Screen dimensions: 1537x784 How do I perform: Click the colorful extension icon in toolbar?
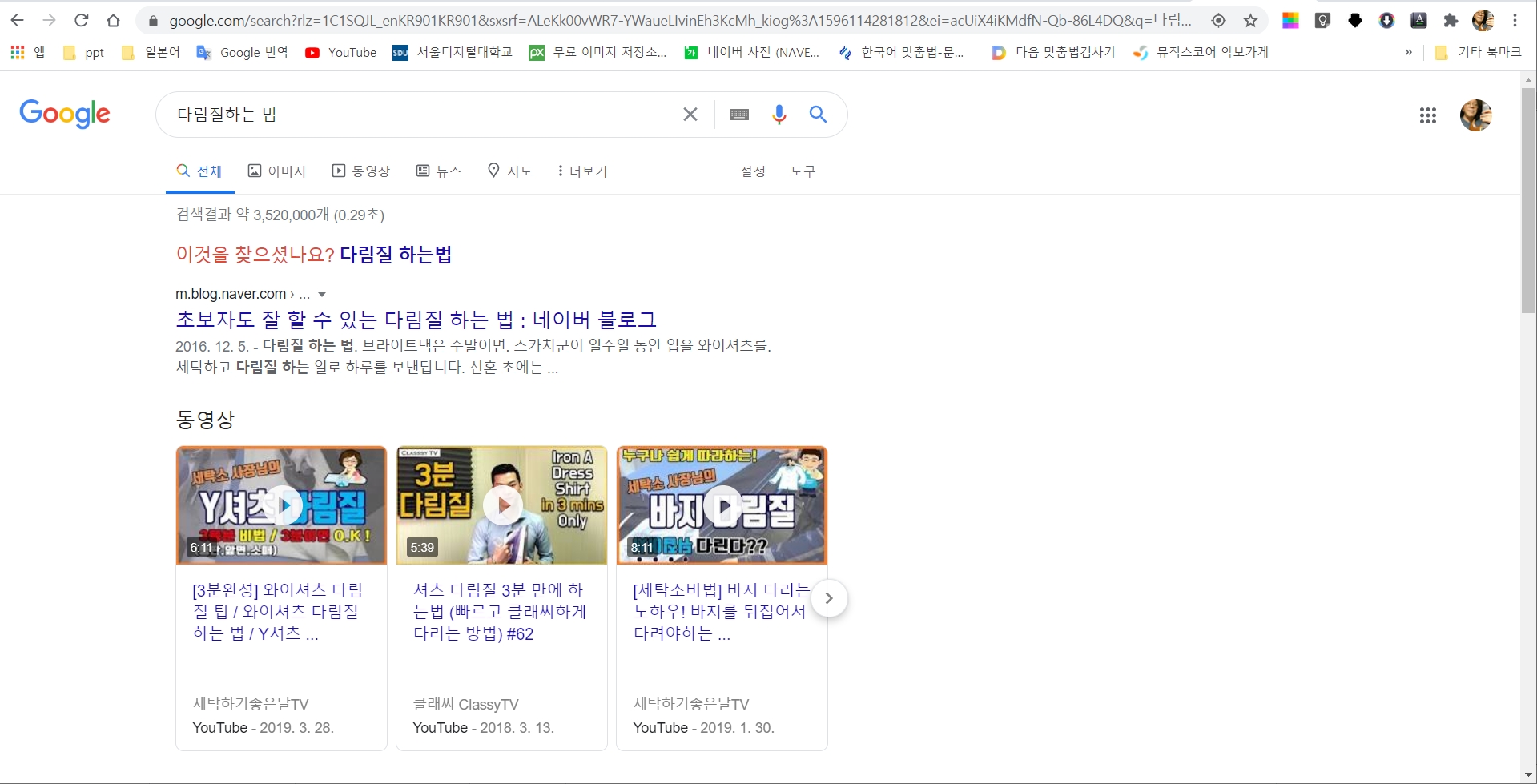(x=1290, y=21)
